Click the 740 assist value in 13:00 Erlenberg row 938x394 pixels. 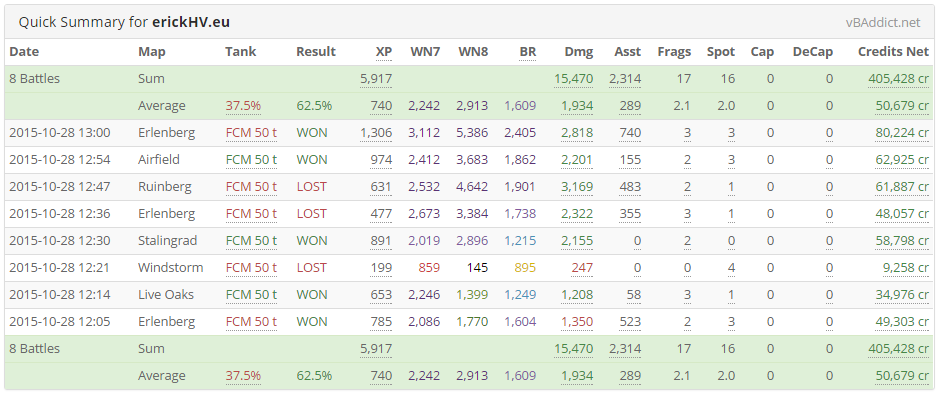630,133
